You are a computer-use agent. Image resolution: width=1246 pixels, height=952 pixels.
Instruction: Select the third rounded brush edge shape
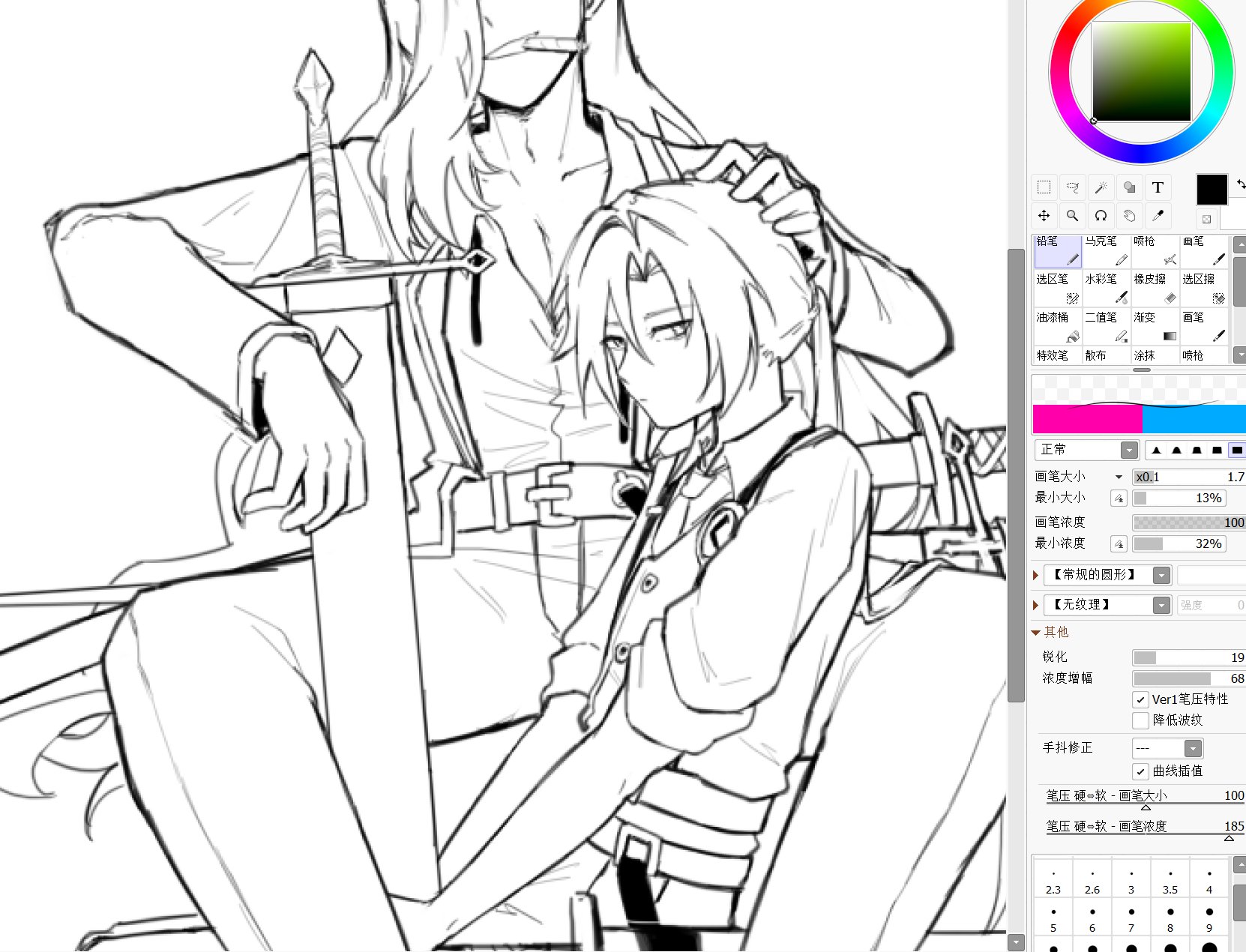click(x=1197, y=450)
